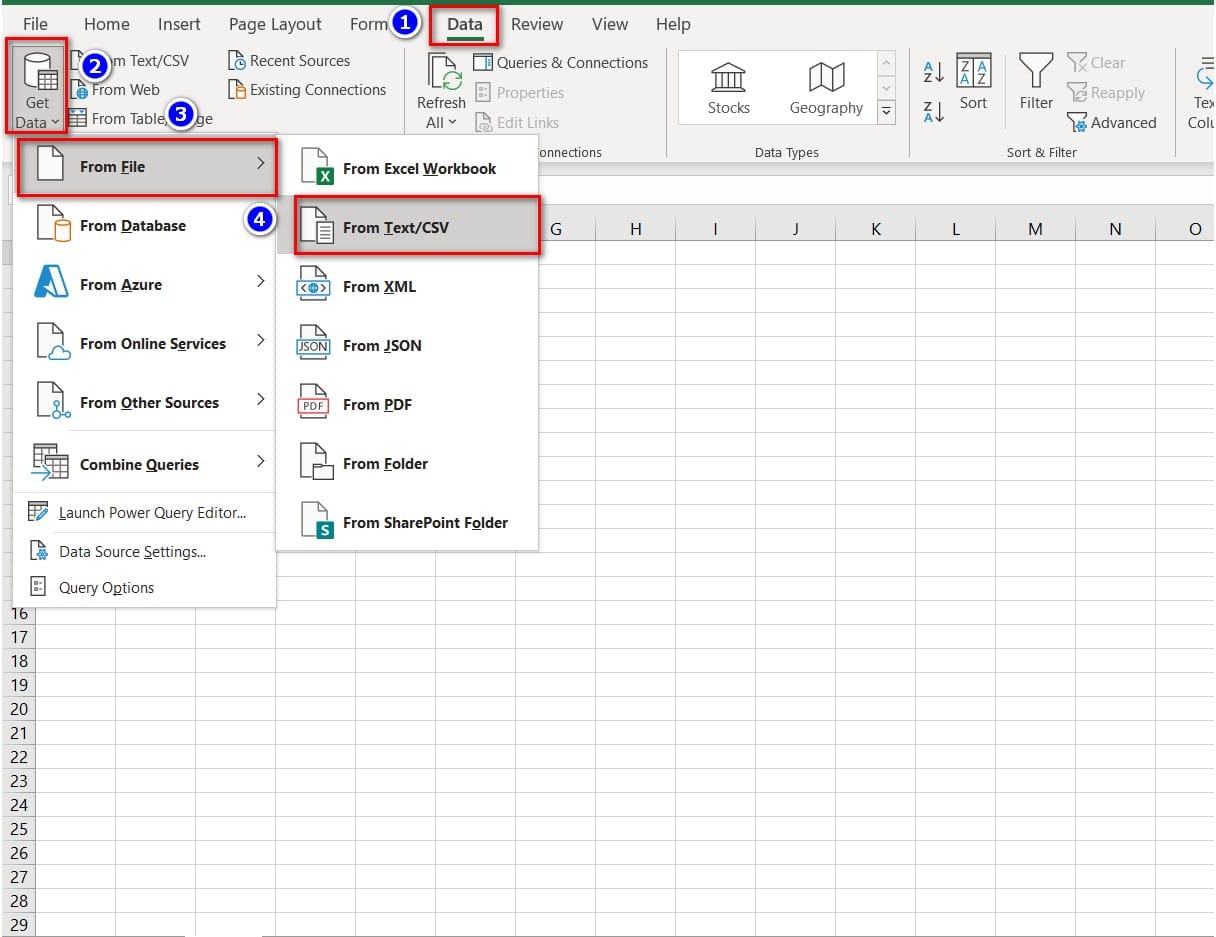Click the Filter funnel icon

1036,72
